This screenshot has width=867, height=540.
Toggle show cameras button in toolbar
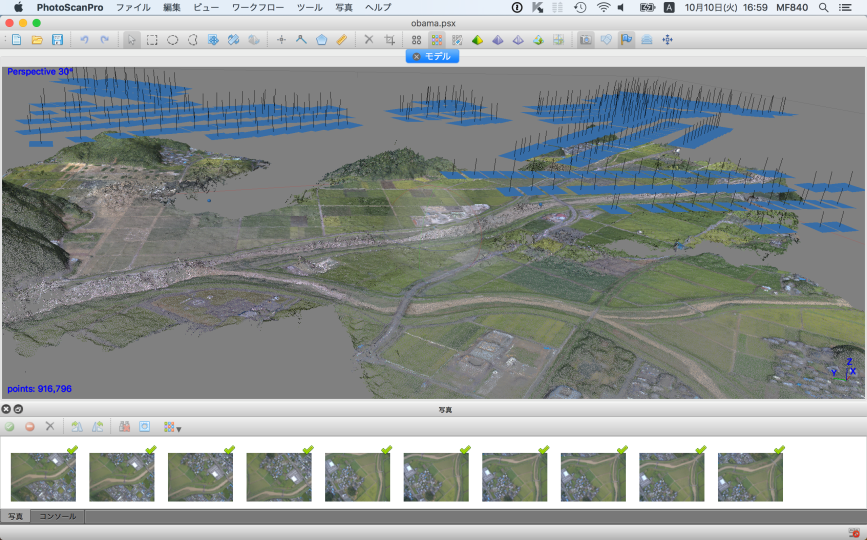pos(585,40)
